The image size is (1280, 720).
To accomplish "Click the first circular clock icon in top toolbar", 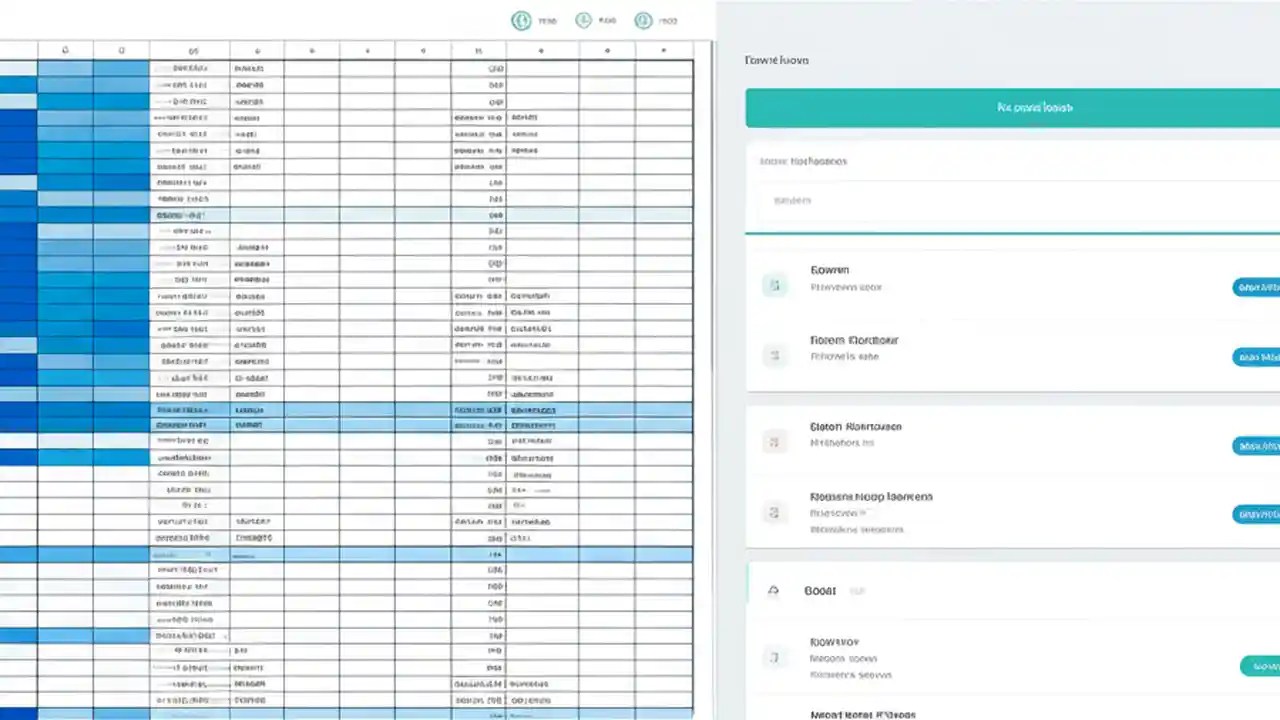I will pos(521,20).
